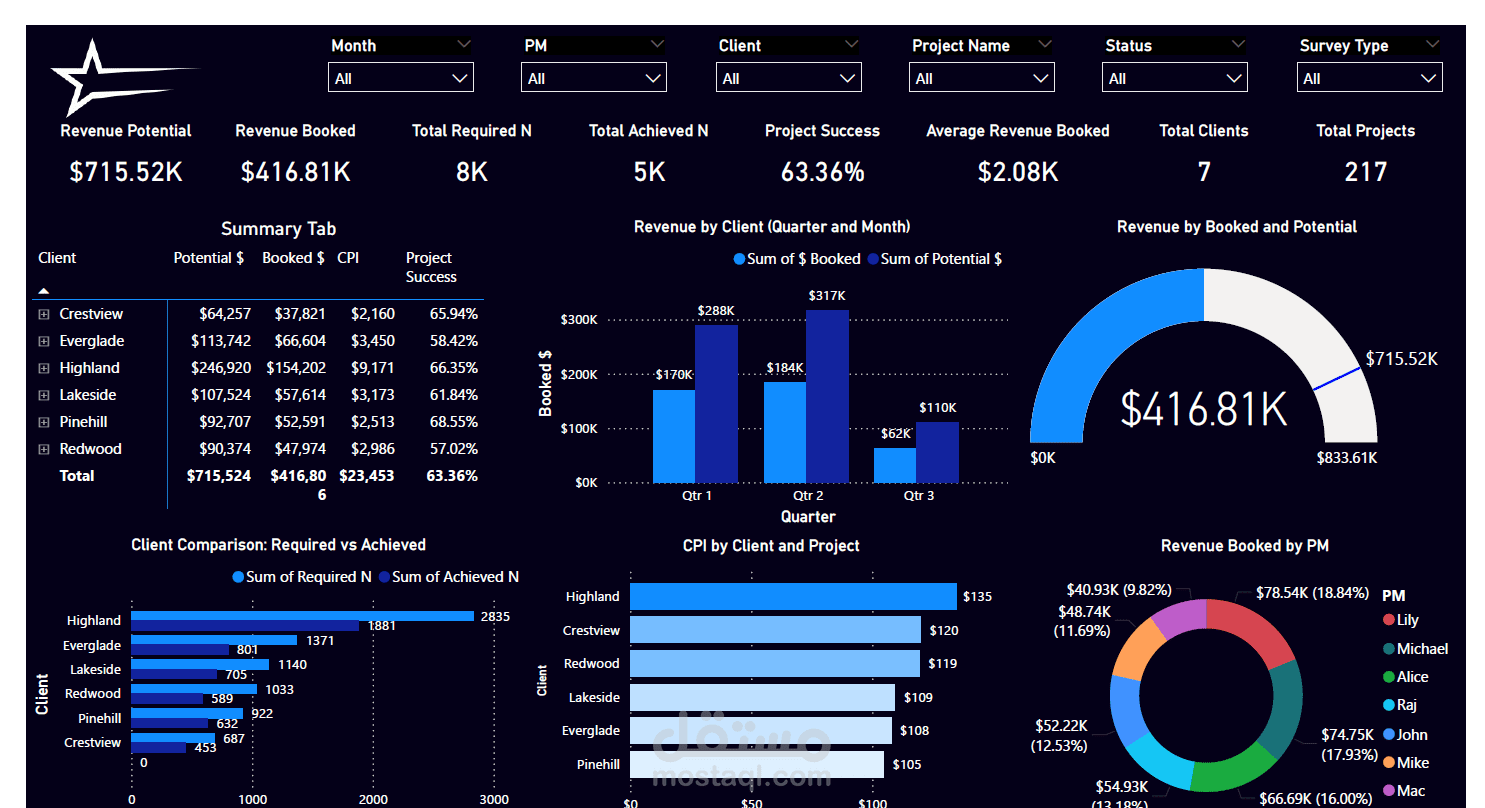Click chevron beside Survey Type header
The height and width of the screenshot is (808, 1485).
[1432, 45]
